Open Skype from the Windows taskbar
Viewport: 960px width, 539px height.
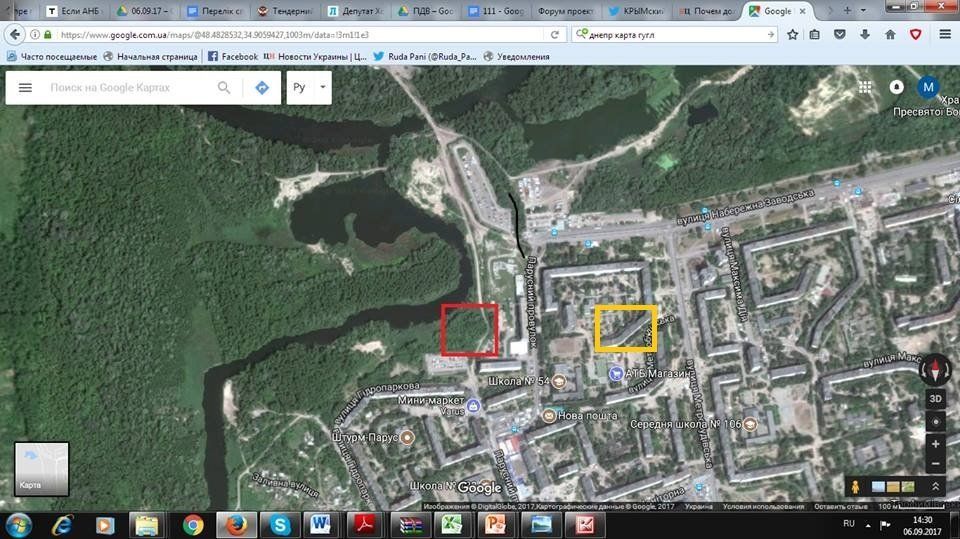[x=280, y=524]
